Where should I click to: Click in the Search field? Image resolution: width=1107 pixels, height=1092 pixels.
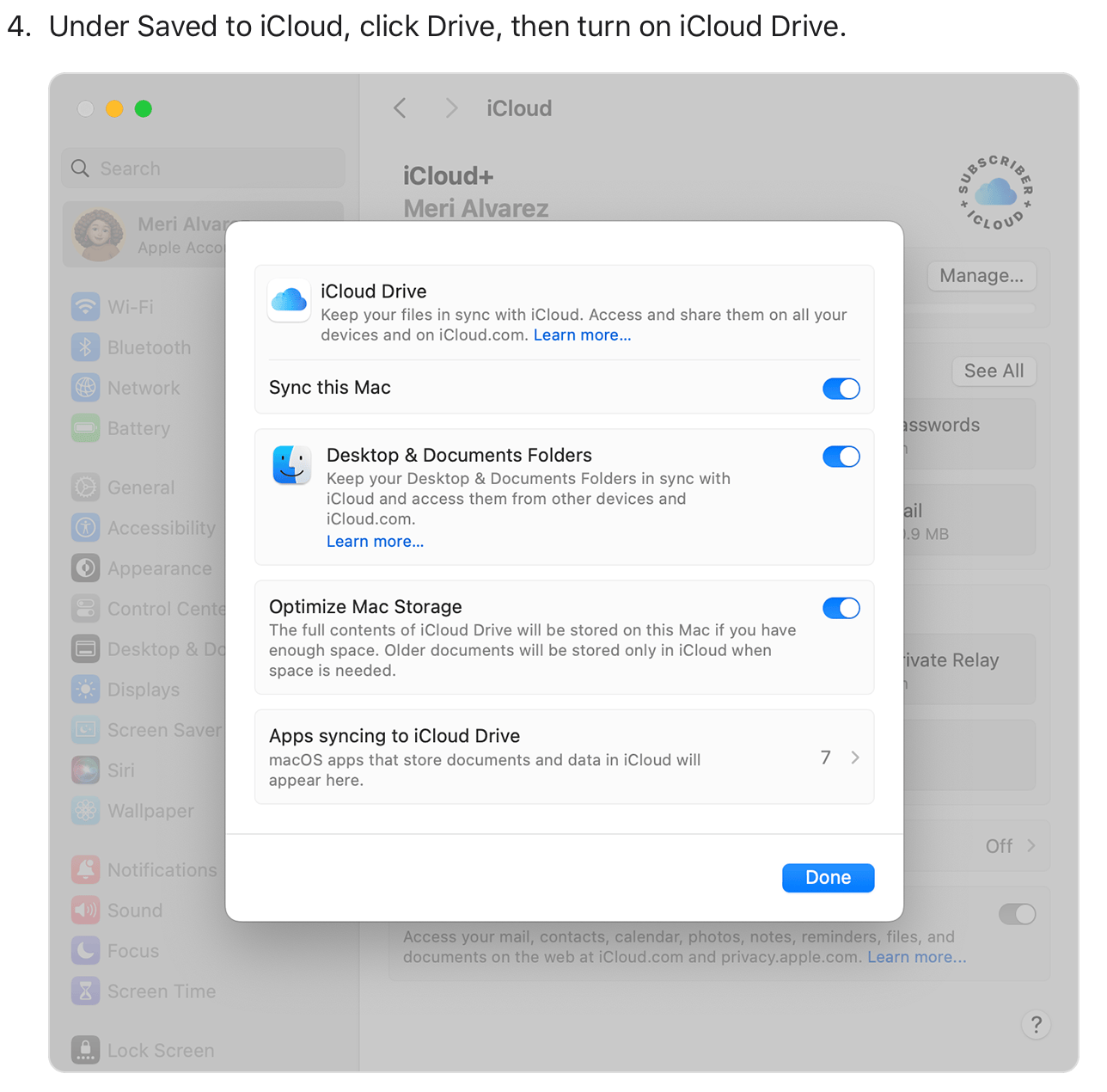[x=204, y=169]
